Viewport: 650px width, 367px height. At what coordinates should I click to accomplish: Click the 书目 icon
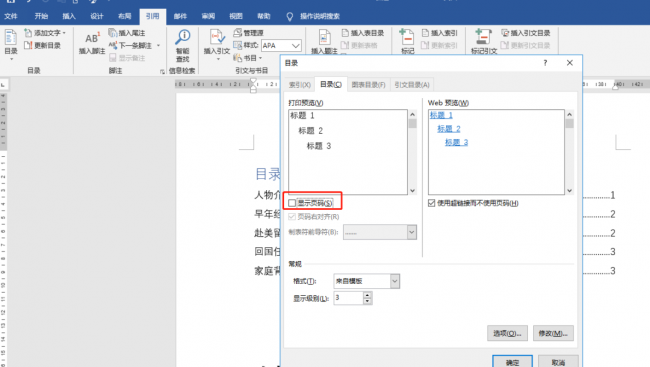coord(238,58)
